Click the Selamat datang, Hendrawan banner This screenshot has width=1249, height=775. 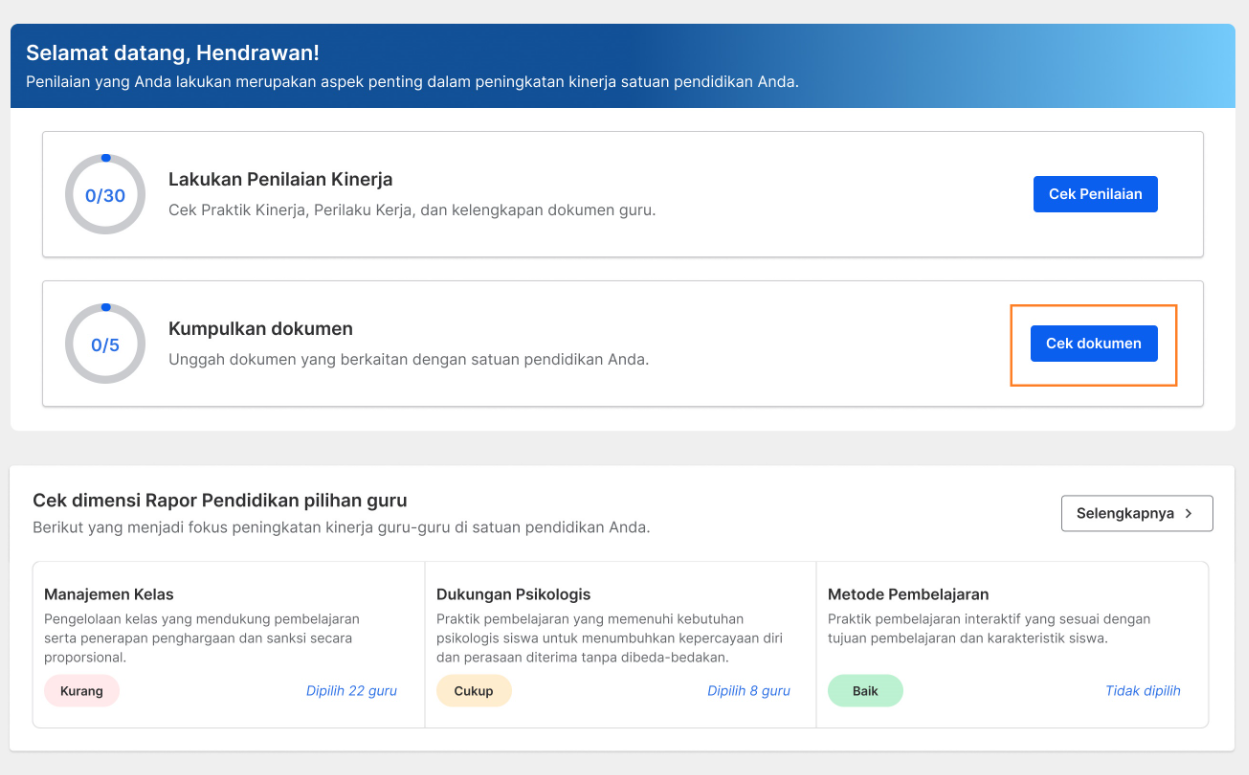[623, 66]
